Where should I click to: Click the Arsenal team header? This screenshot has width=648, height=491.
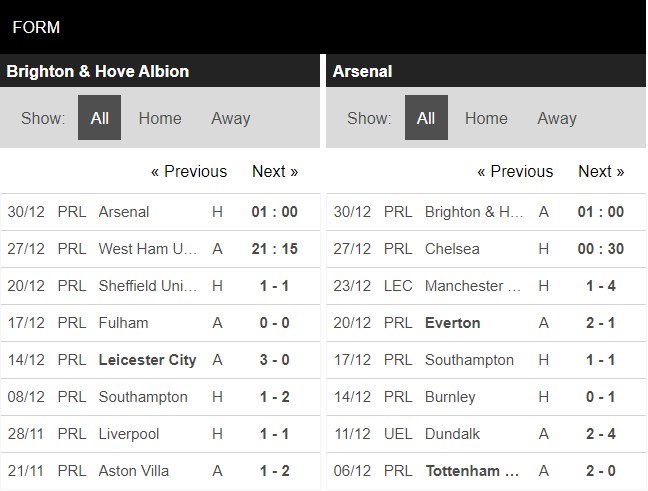362,71
